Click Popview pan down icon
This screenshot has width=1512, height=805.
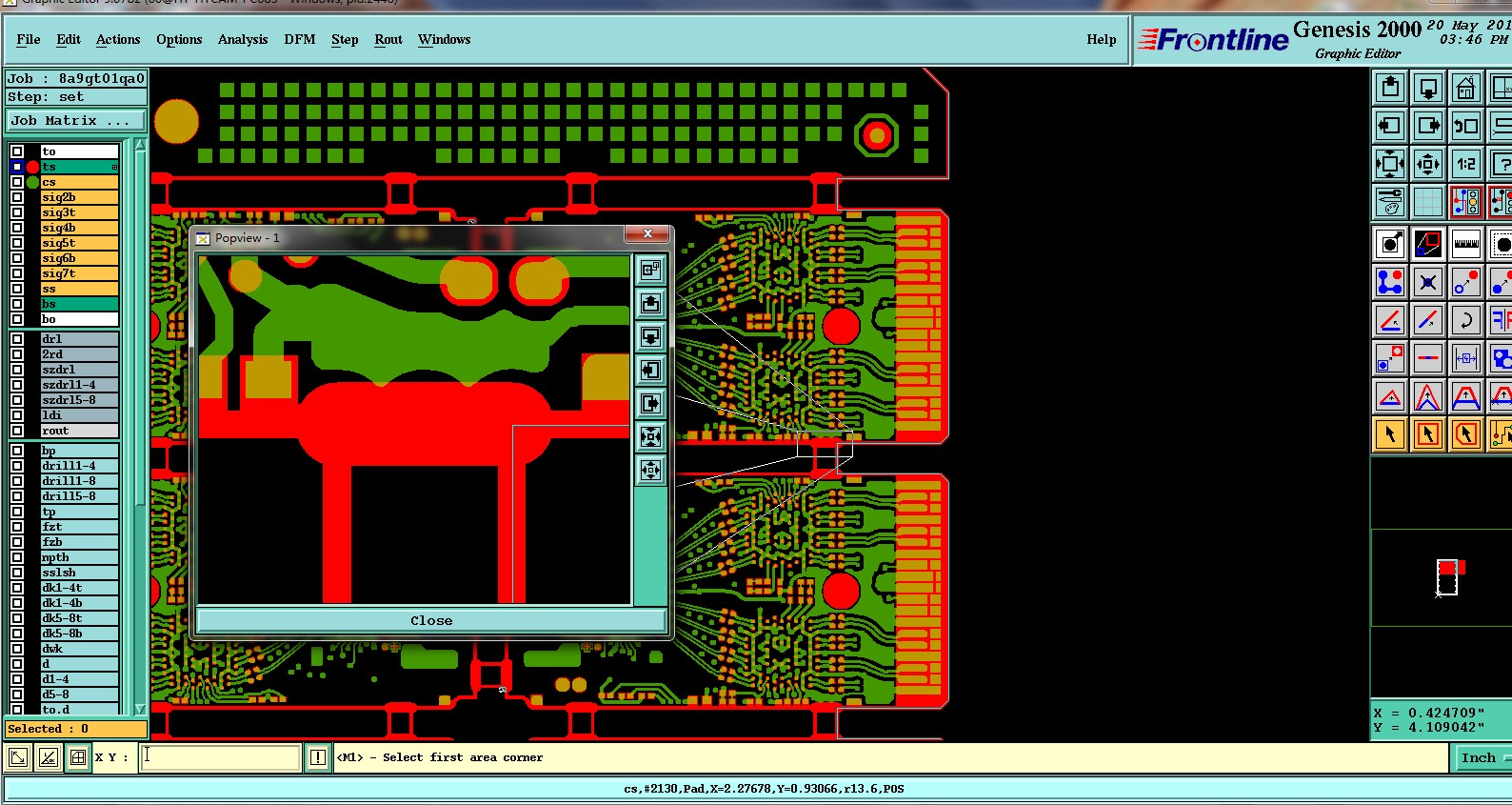click(x=650, y=336)
